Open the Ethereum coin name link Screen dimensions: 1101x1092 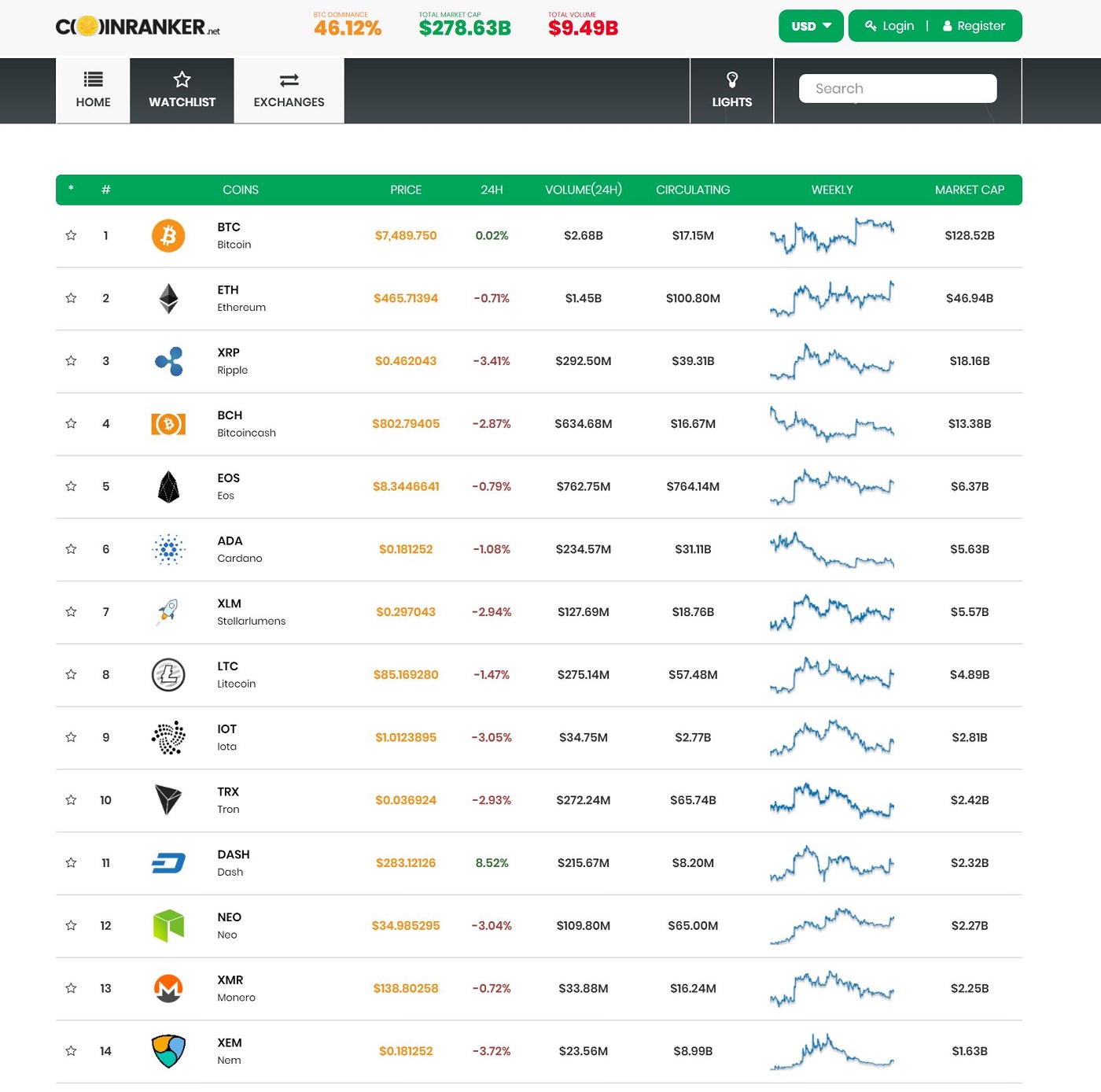click(241, 308)
